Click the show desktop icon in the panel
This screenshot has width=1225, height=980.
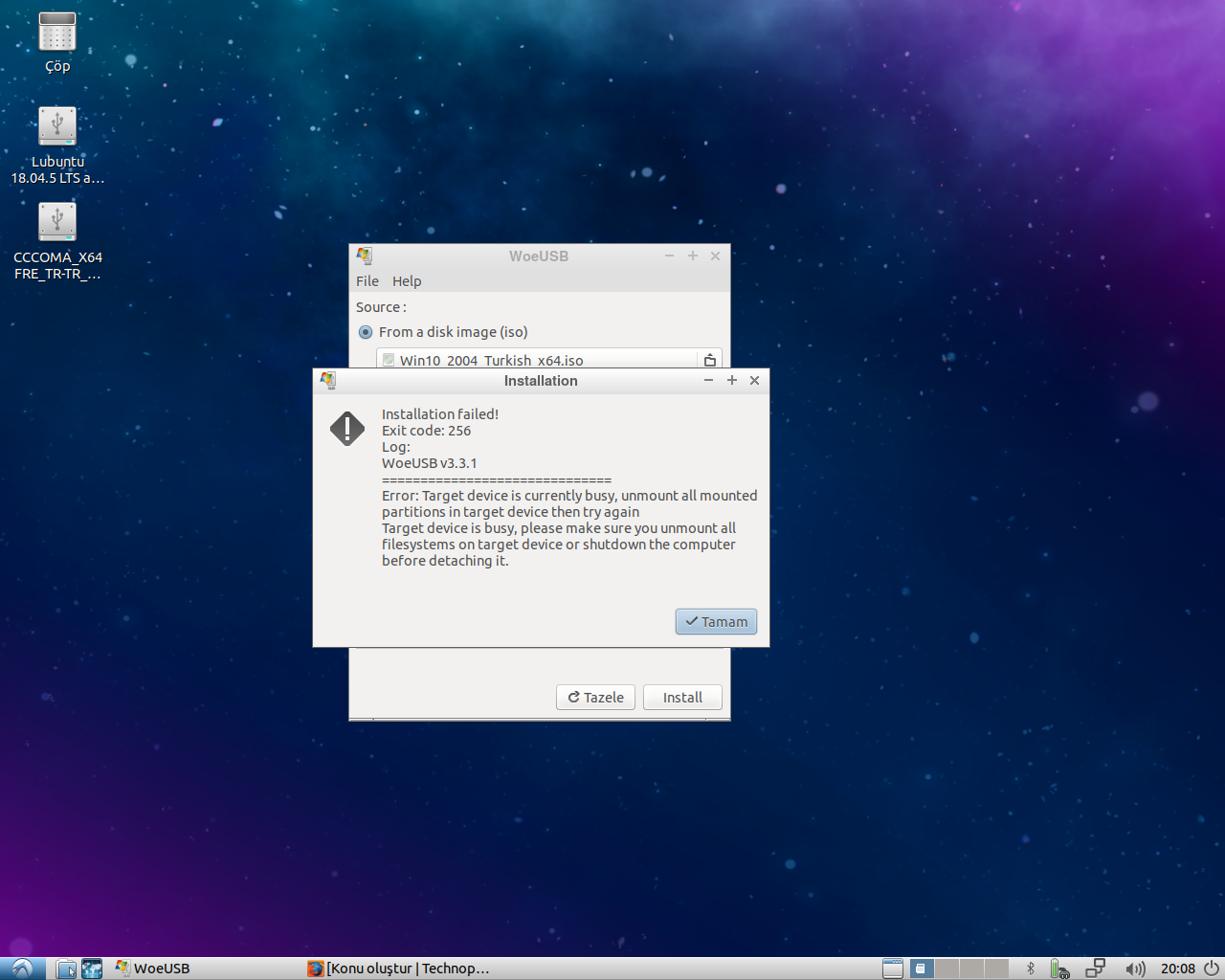click(893, 969)
